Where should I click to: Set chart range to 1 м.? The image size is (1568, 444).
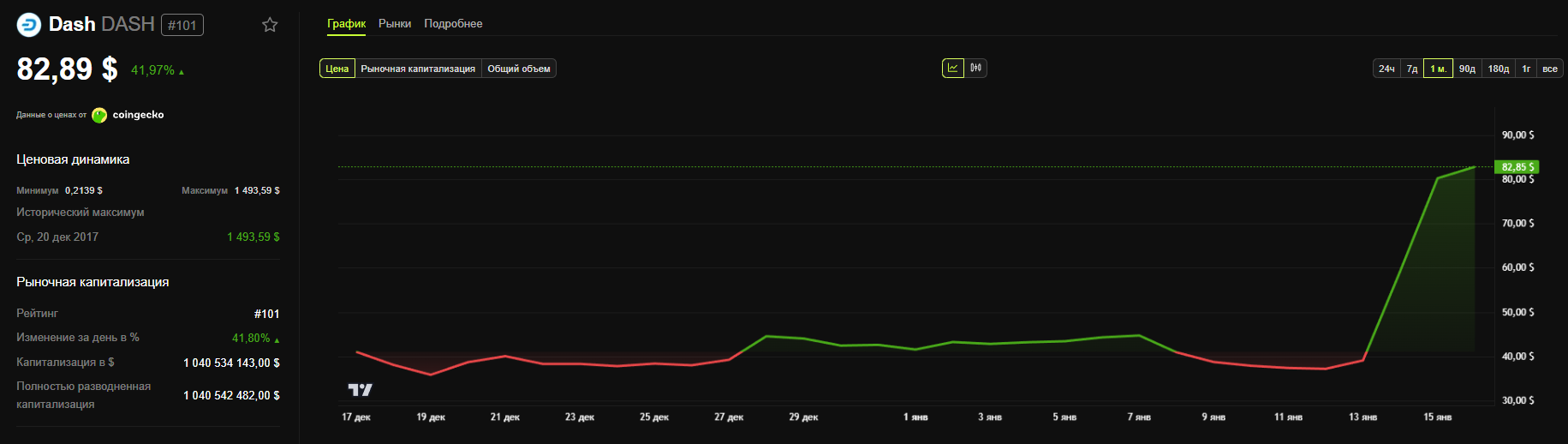[1439, 69]
